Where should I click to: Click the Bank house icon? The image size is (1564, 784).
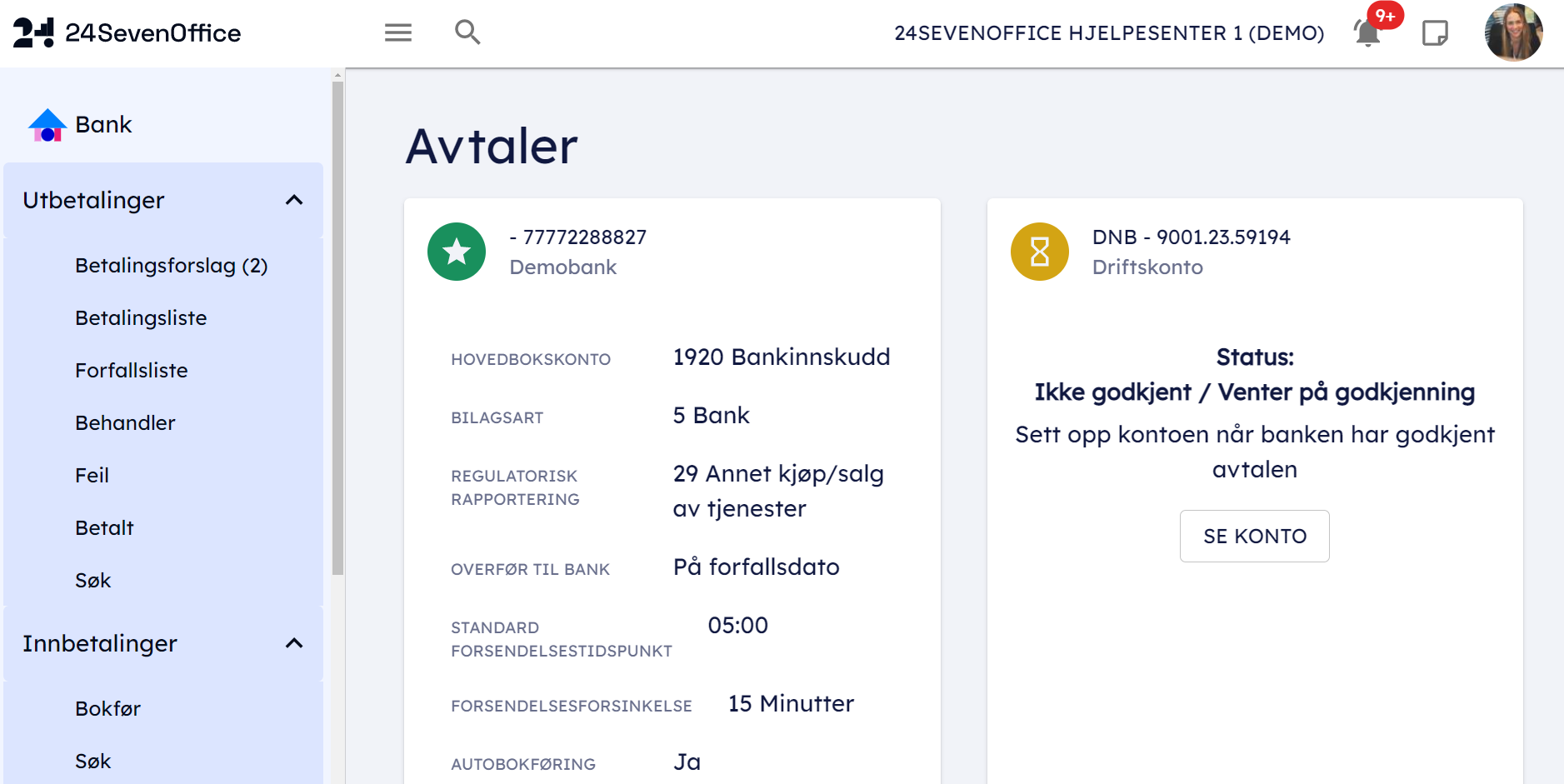click(x=47, y=125)
